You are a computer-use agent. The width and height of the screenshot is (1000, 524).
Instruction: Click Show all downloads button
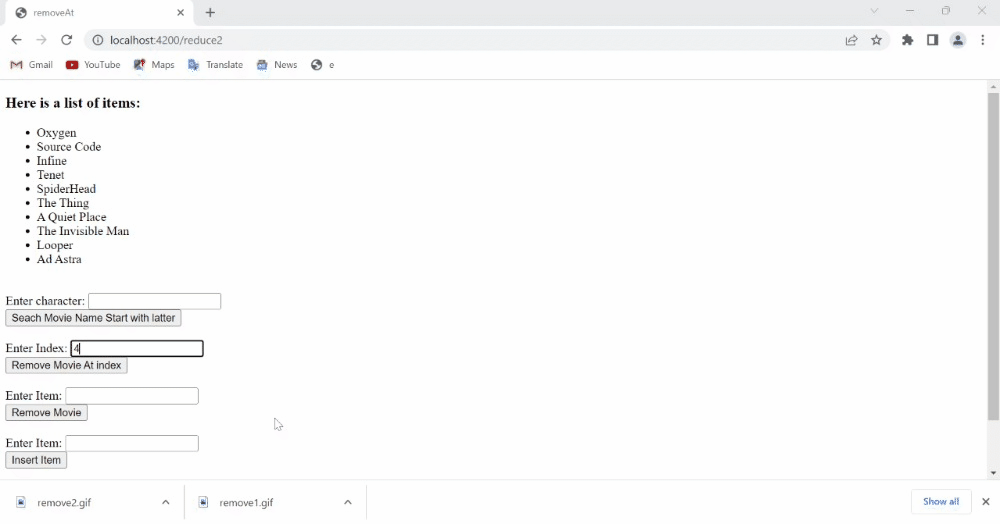pyautogui.click(x=941, y=502)
